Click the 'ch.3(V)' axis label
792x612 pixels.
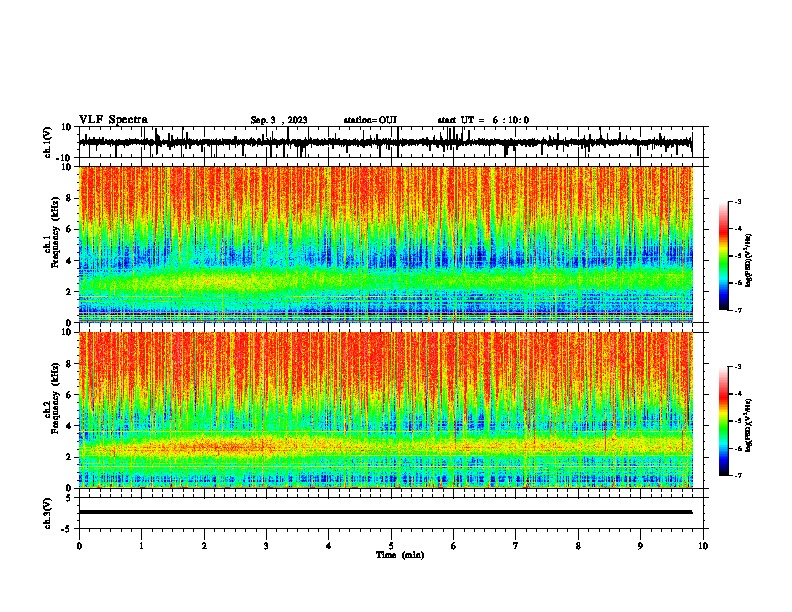(48, 513)
